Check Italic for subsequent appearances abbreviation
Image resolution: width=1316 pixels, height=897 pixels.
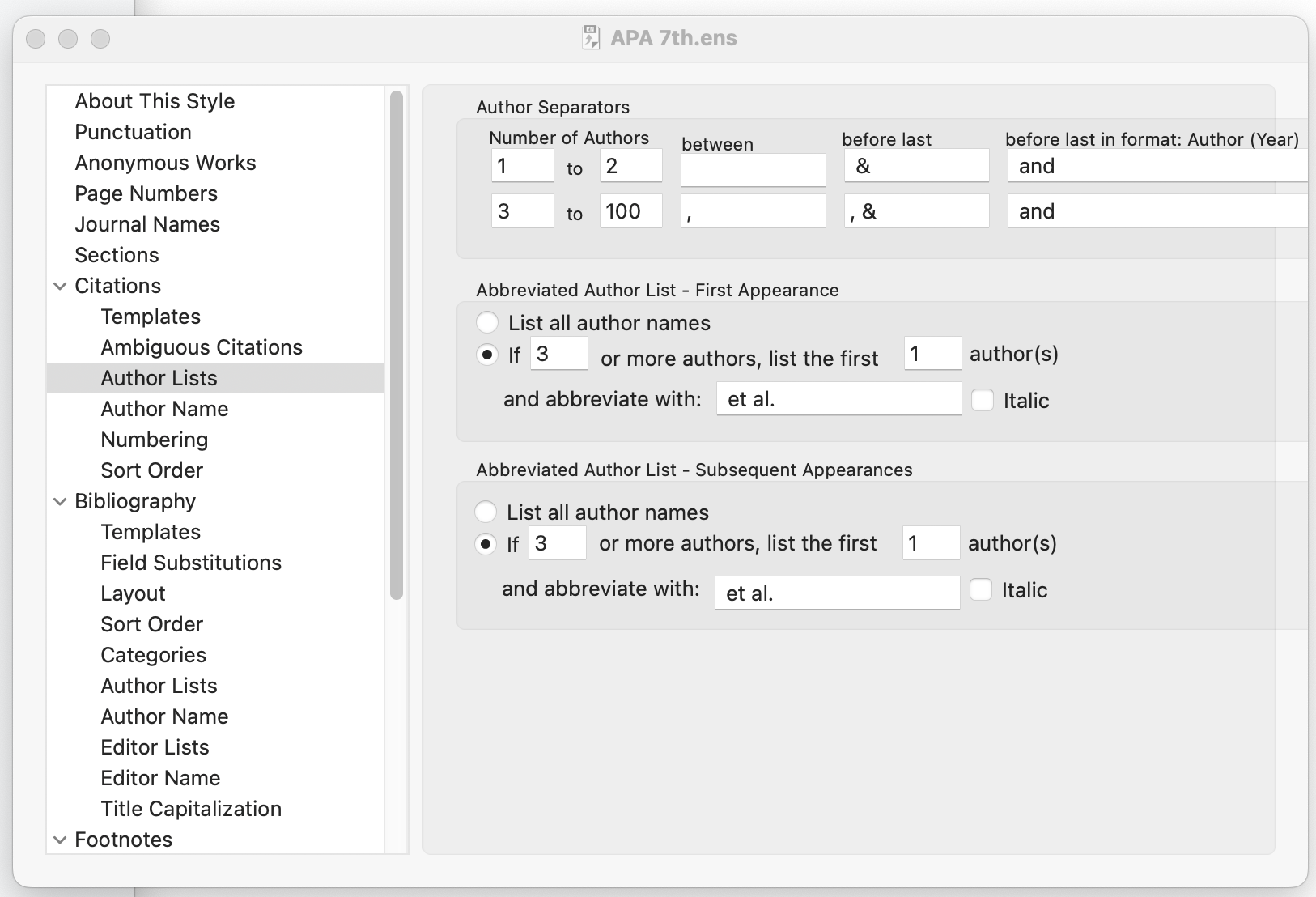tap(982, 590)
